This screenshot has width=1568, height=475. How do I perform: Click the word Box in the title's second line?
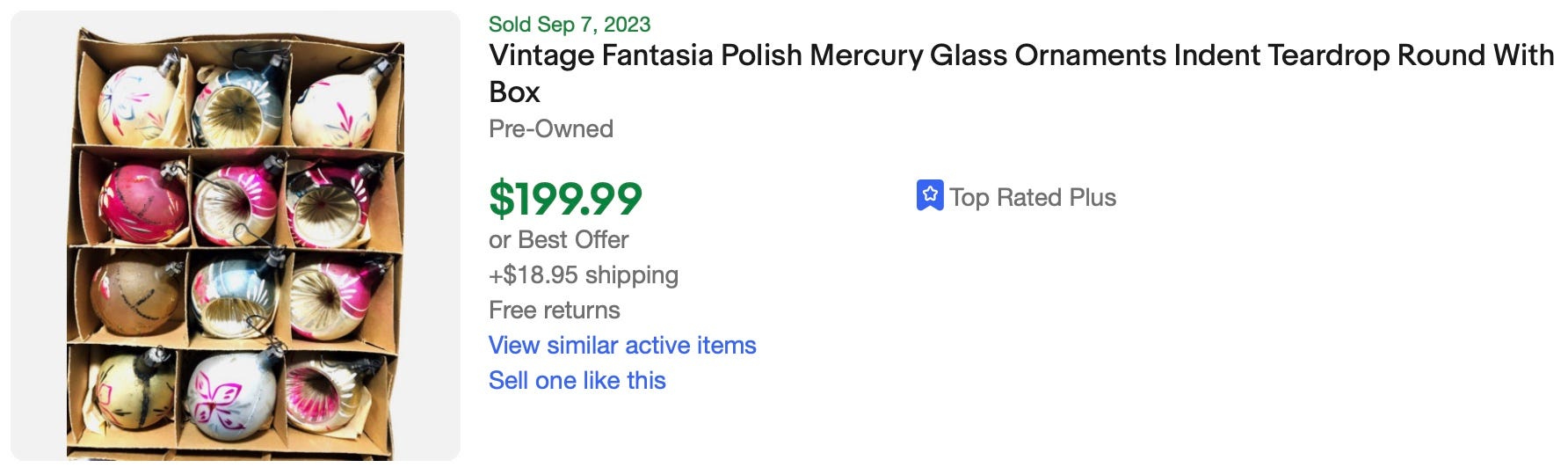click(x=514, y=91)
